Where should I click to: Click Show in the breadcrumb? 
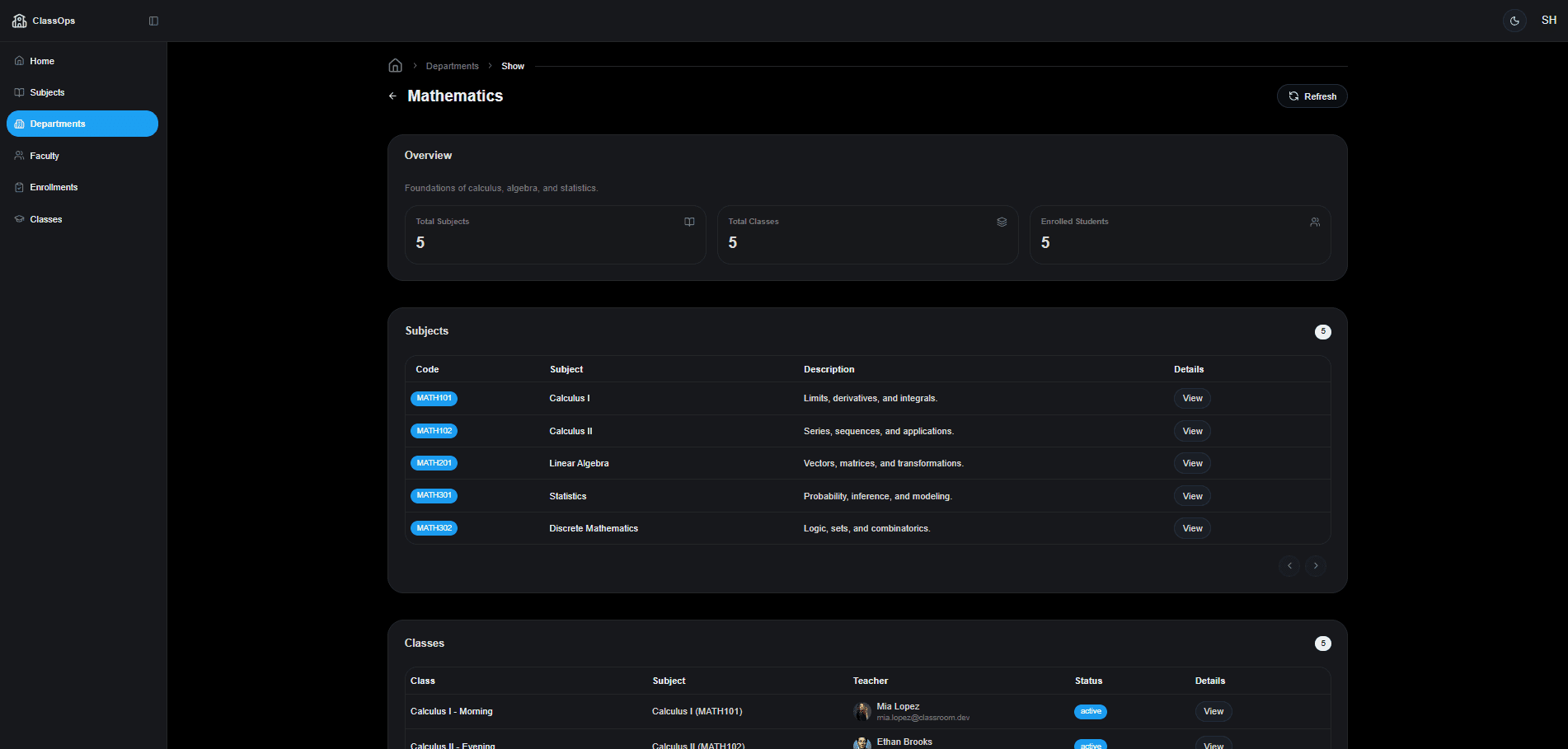point(513,66)
